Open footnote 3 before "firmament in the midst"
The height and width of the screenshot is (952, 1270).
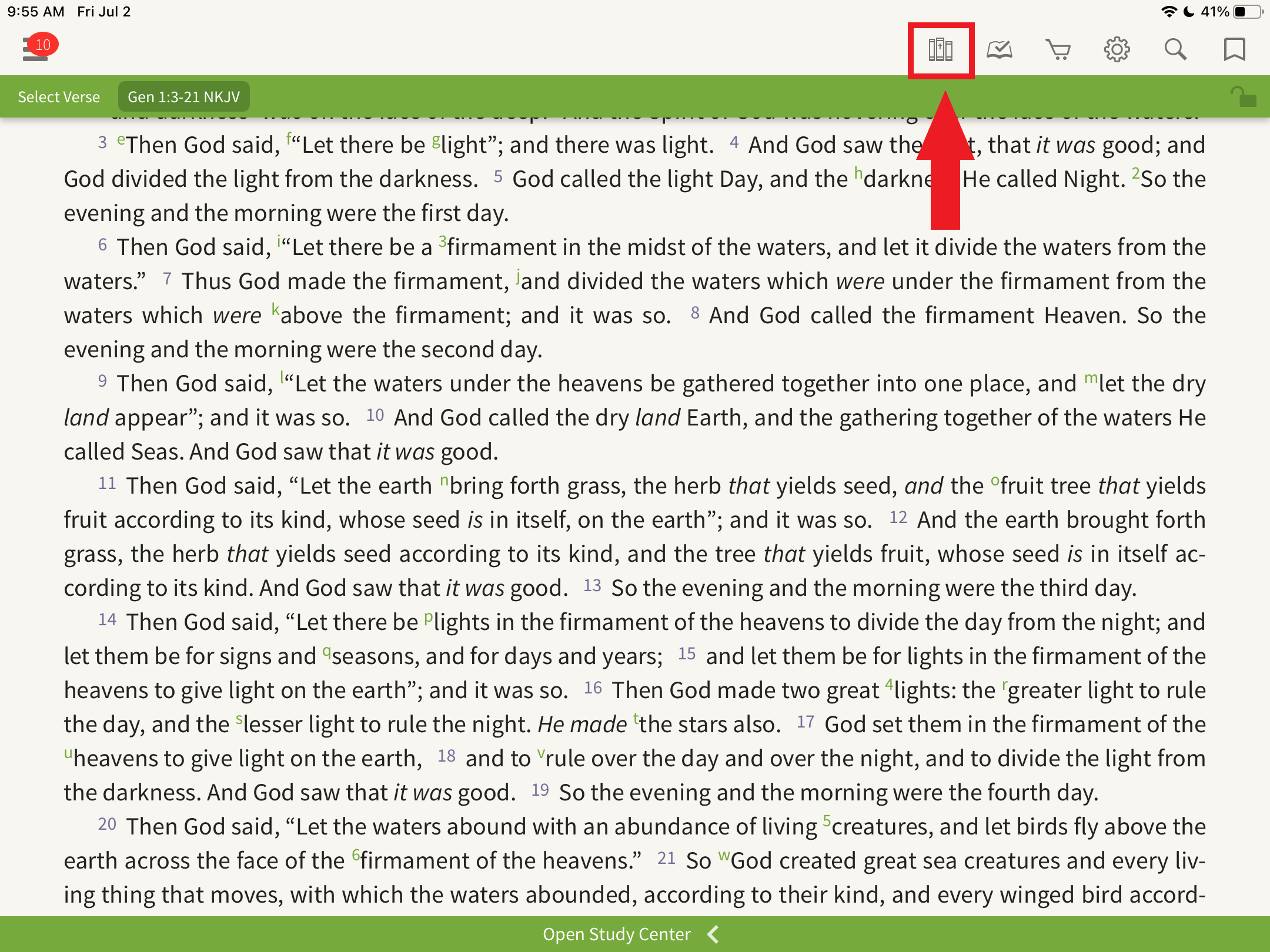[x=443, y=241]
